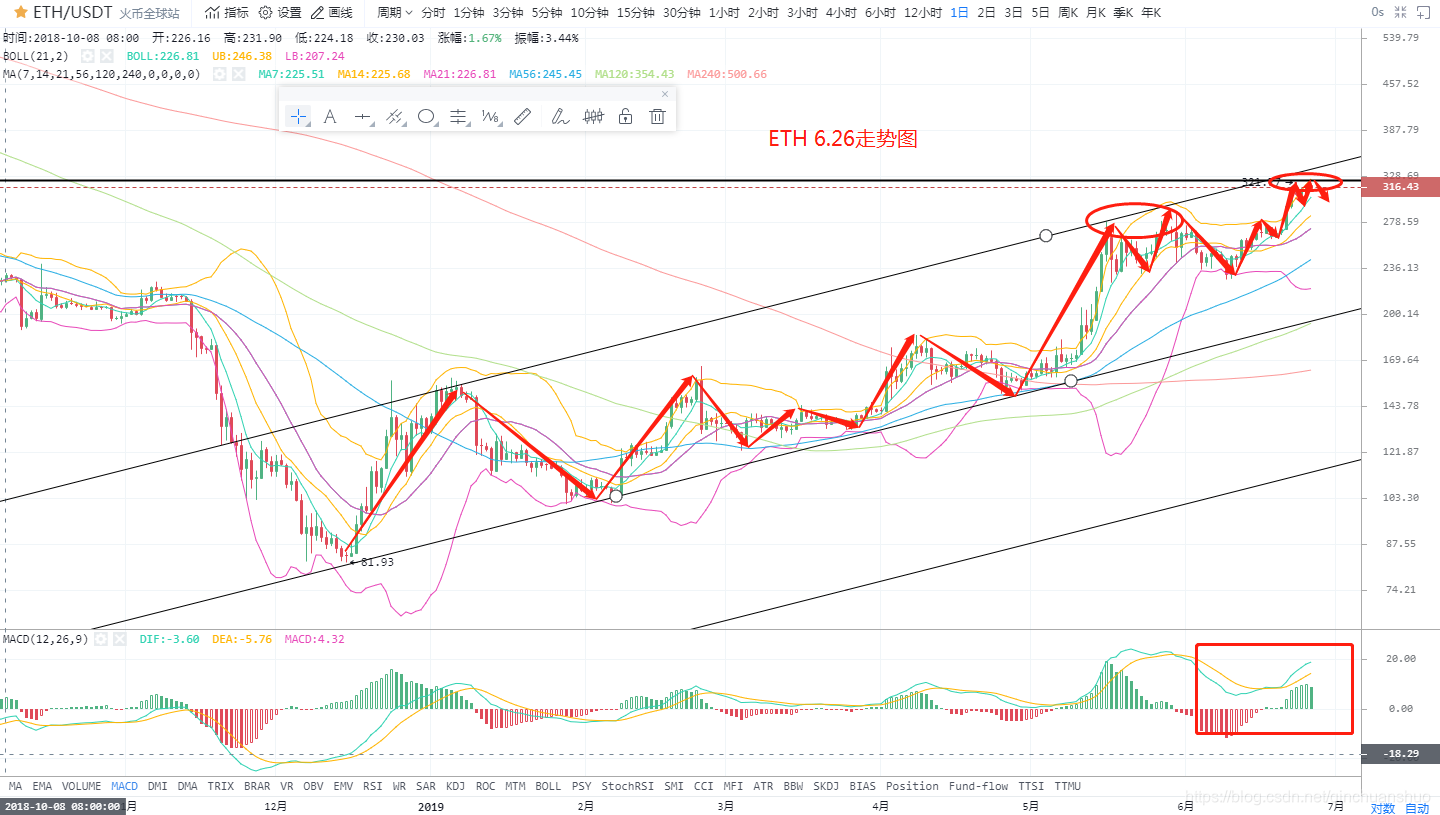This screenshot has height=815, width=1440.
Task: Click the 火币全球站 exchange label
Action: click(149, 14)
